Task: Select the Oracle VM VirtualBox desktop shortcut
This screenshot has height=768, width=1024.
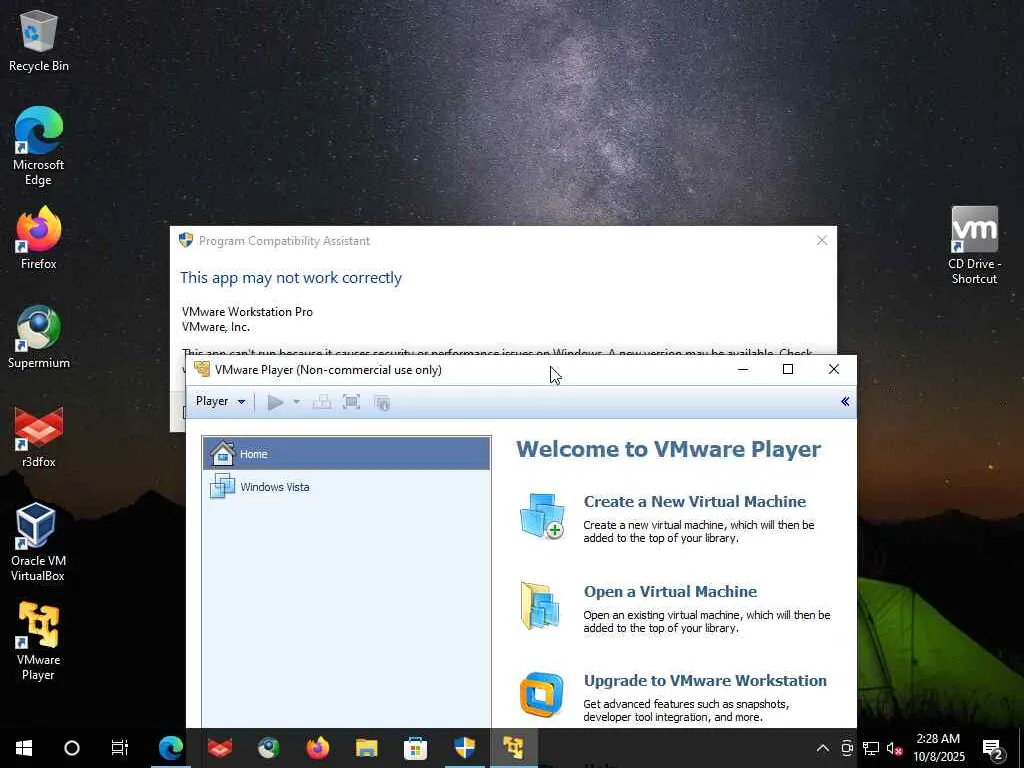Action: click(37, 542)
